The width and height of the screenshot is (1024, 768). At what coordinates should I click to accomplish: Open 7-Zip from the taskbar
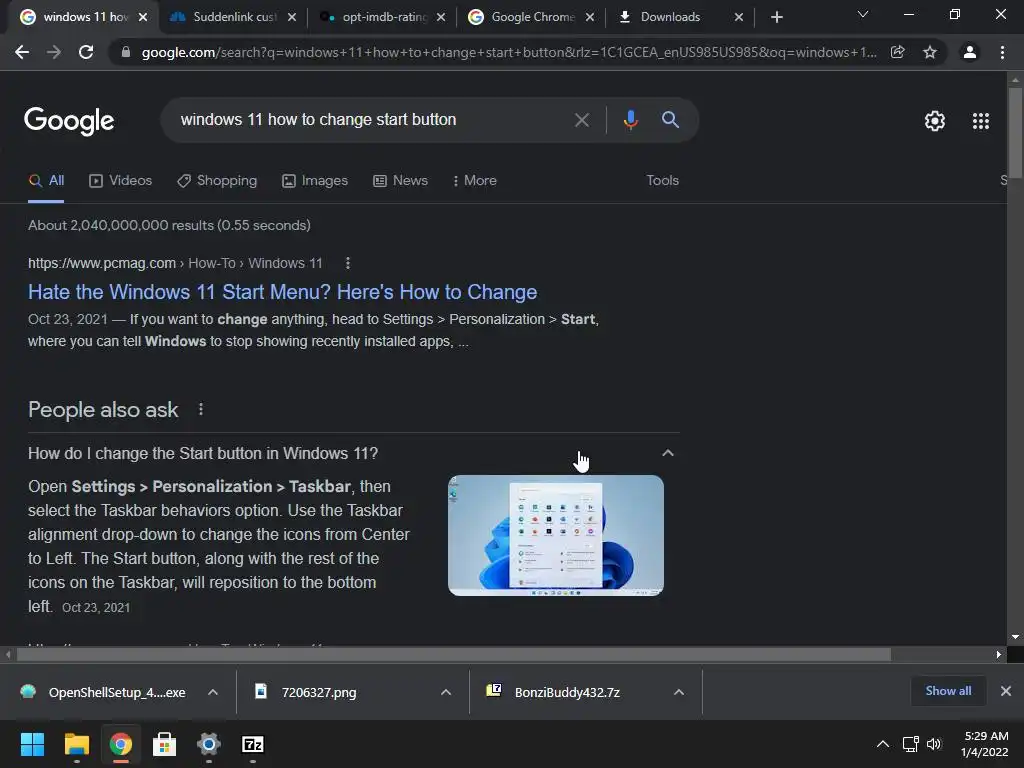pyautogui.click(x=253, y=744)
